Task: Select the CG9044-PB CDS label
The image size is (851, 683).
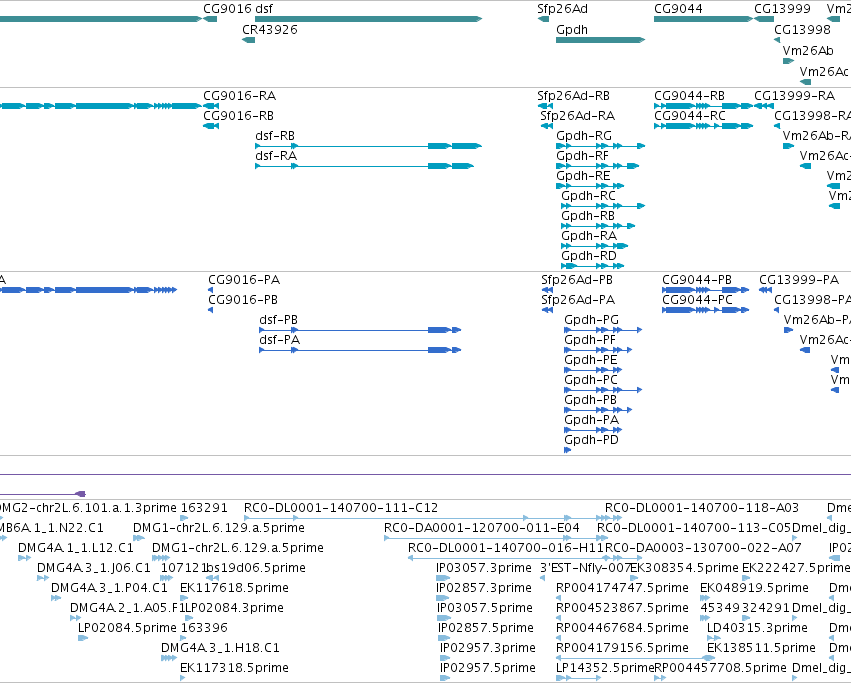Action: tap(697, 280)
